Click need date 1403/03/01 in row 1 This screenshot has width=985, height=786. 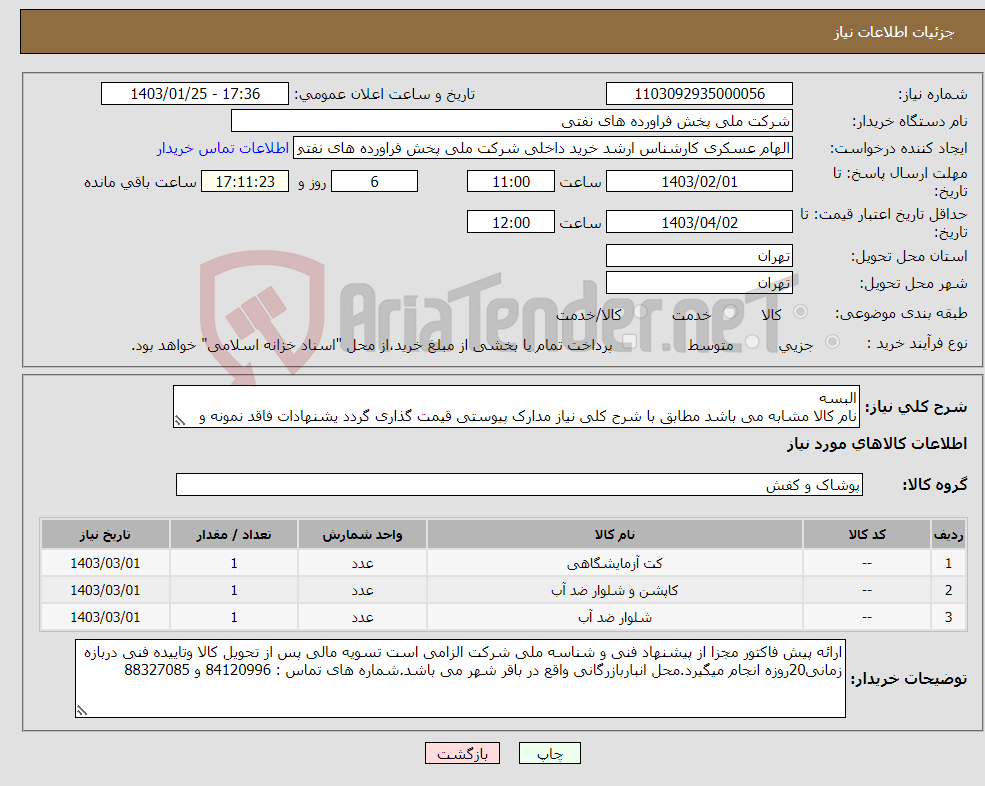105,564
